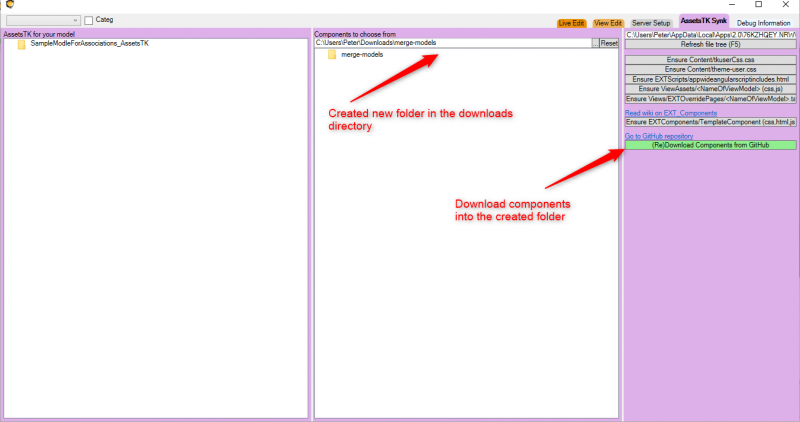Switch to the Live Edit tab
The height and width of the screenshot is (422, 800).
[x=571, y=23]
